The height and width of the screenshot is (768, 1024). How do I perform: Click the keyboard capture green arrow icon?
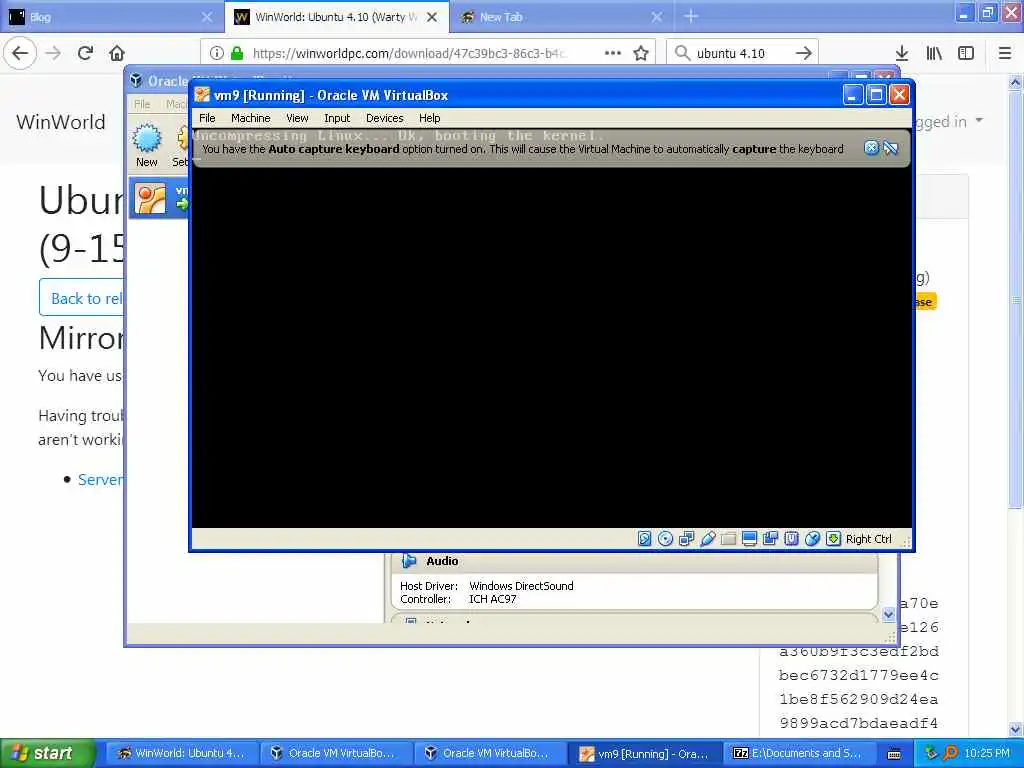pos(833,539)
